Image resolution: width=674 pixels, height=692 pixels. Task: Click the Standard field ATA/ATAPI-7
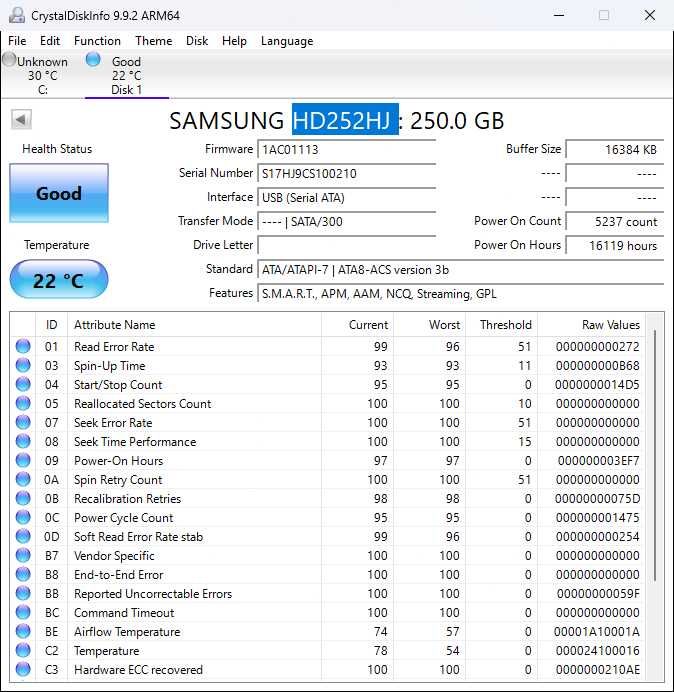pyautogui.click(x=460, y=269)
